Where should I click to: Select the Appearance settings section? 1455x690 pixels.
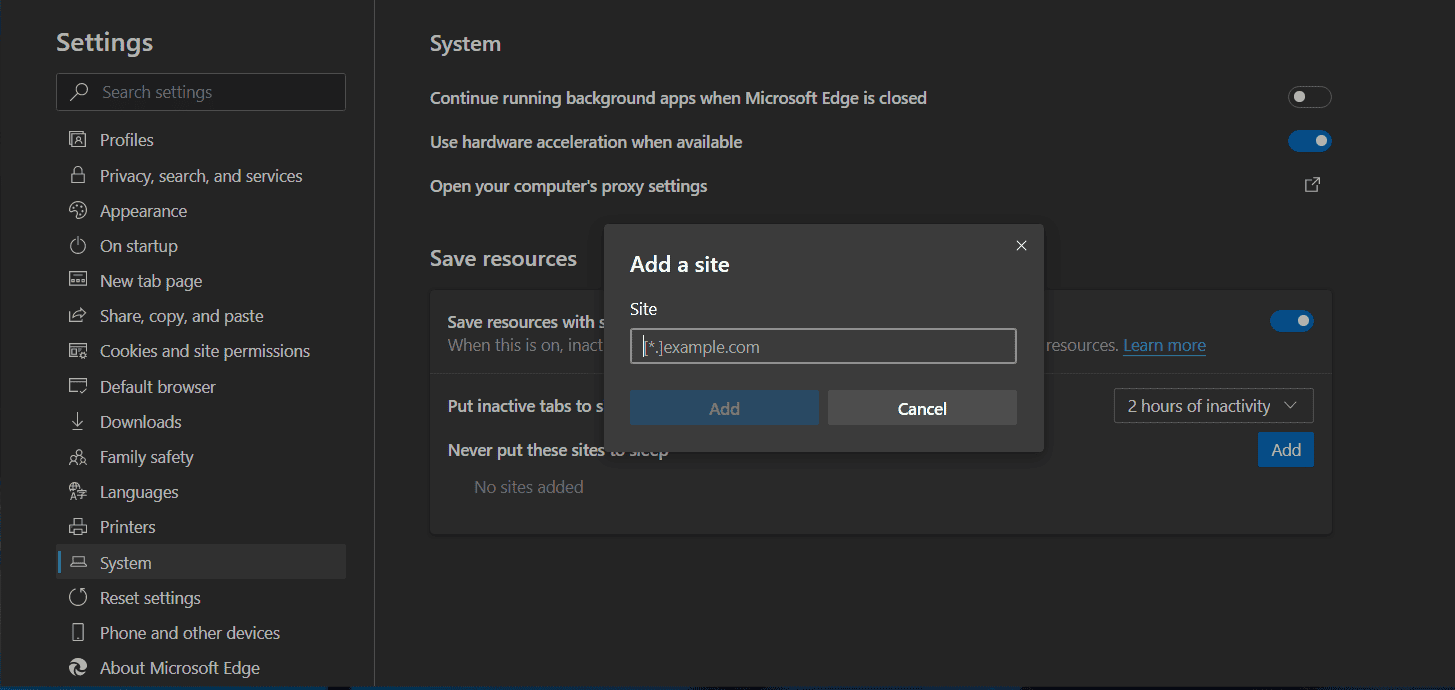click(x=201, y=210)
